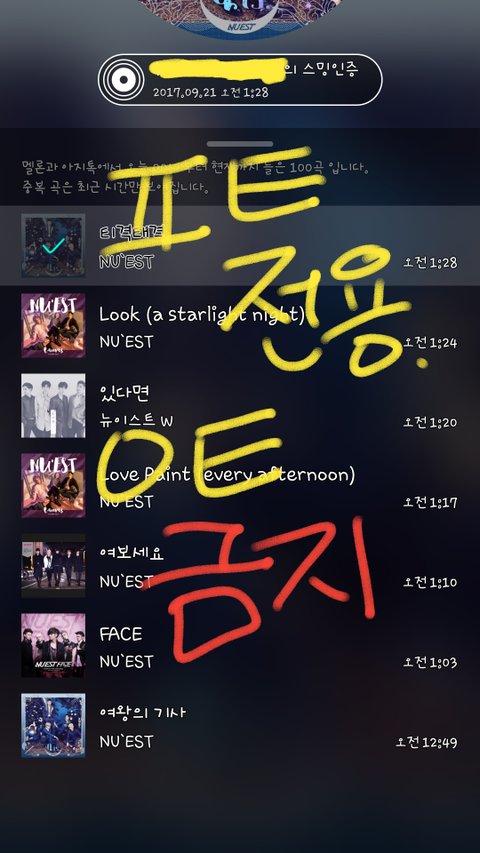Tap the 스밍인증 badge with the date 2017.09.21
The image size is (480, 853).
[240, 79]
